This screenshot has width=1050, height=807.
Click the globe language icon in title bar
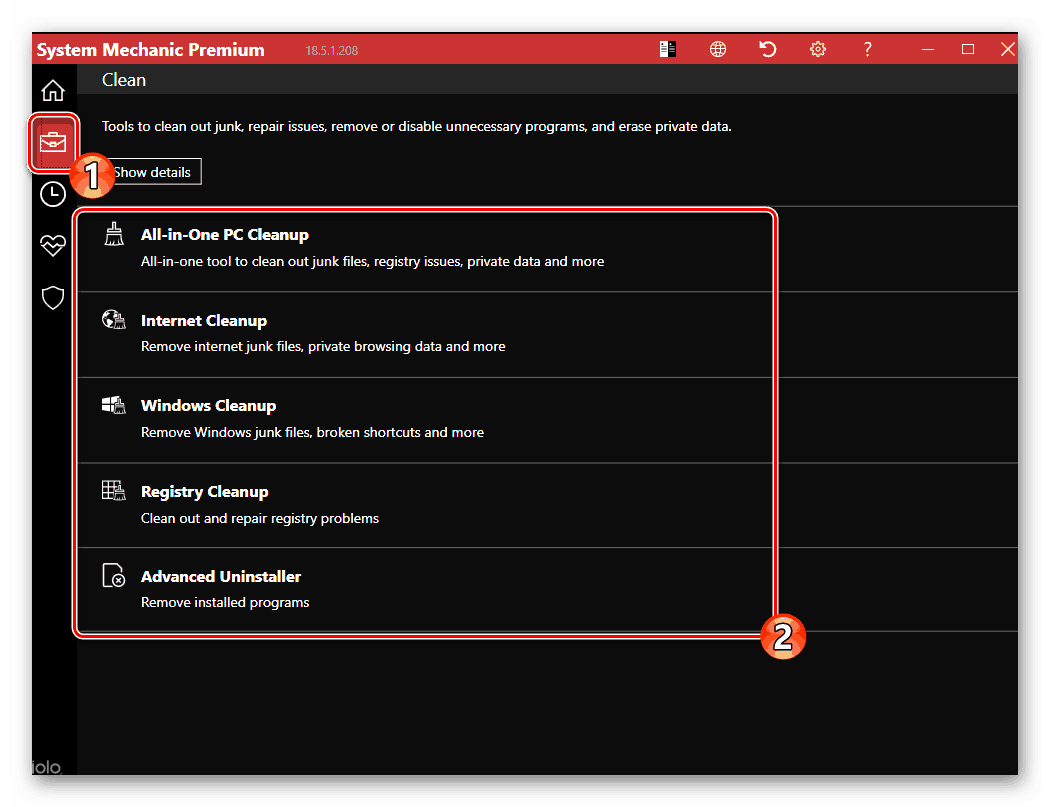point(718,49)
